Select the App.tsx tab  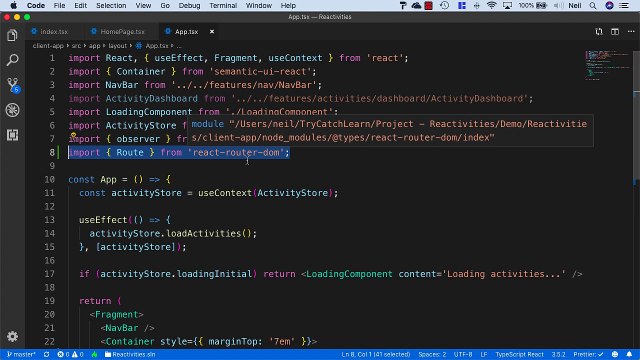(186, 31)
